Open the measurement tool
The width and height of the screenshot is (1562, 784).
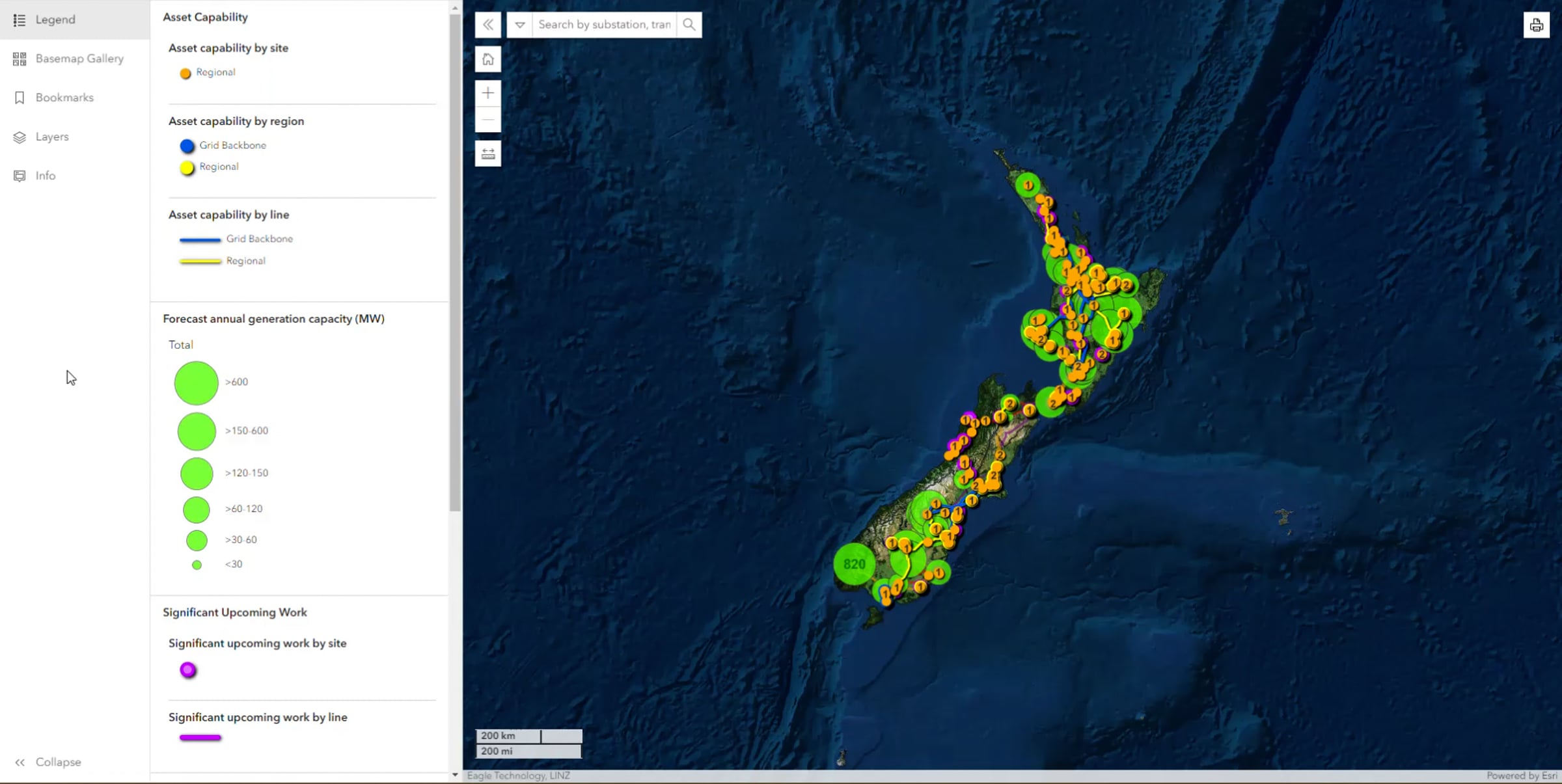click(x=488, y=154)
